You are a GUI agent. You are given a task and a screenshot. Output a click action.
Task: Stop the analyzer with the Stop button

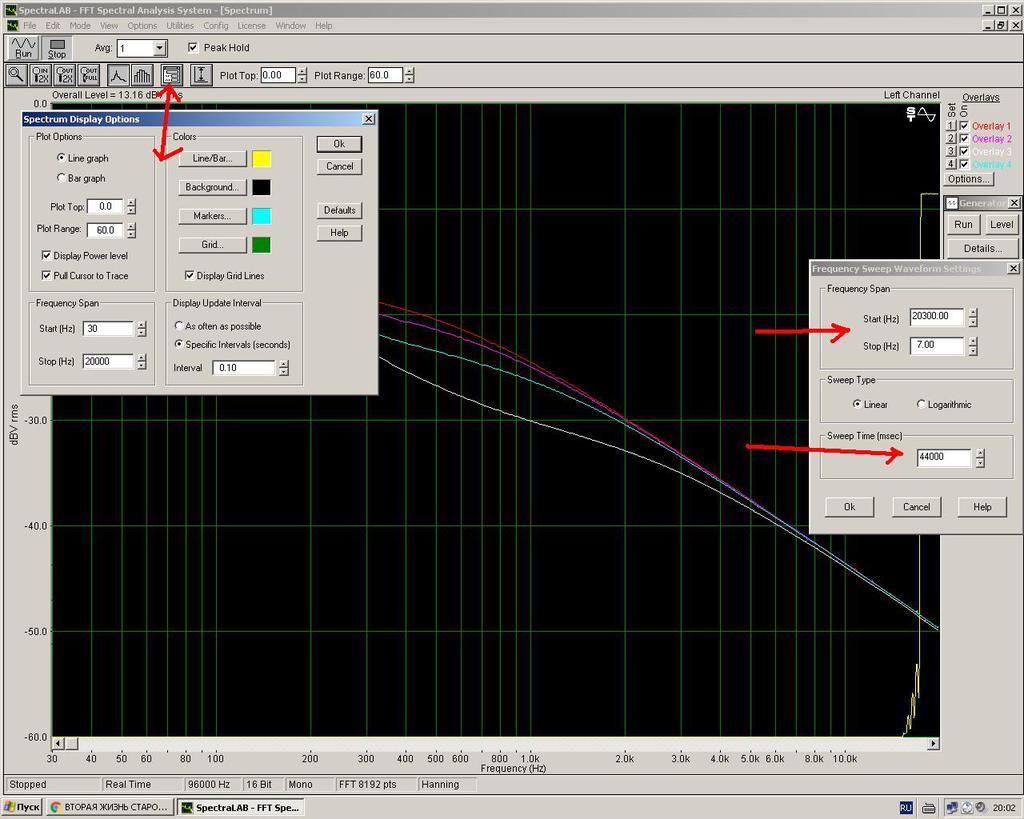tap(57, 48)
